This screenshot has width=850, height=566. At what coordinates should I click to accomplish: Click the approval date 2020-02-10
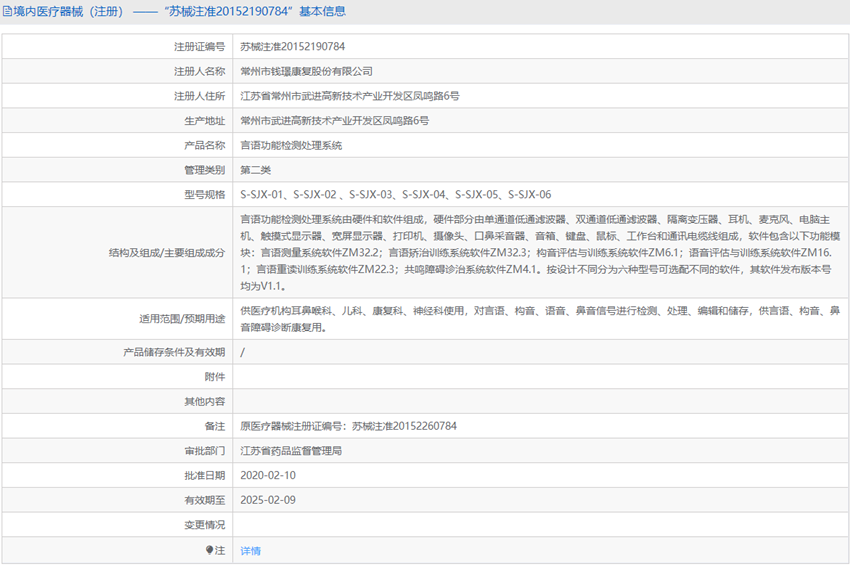point(268,475)
